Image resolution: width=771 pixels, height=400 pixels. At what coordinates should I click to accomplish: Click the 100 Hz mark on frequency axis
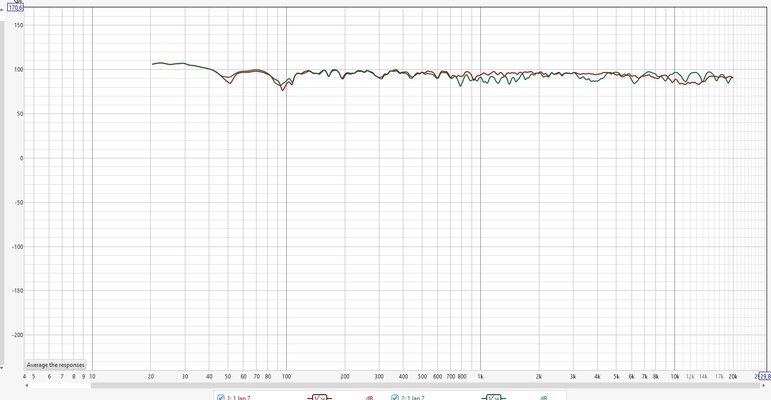(286, 376)
